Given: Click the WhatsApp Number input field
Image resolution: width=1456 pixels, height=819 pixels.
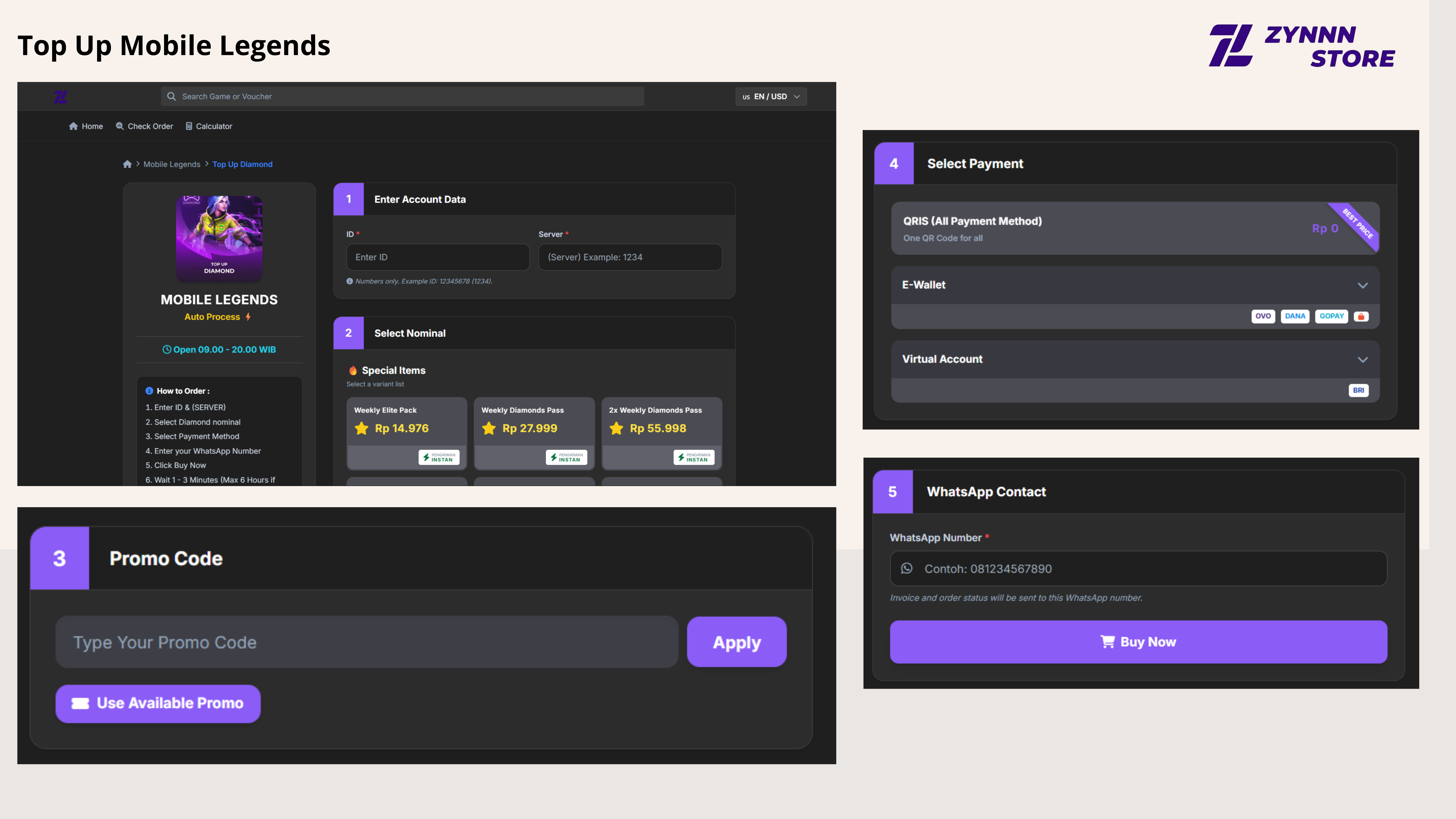Looking at the screenshot, I should [x=1138, y=569].
